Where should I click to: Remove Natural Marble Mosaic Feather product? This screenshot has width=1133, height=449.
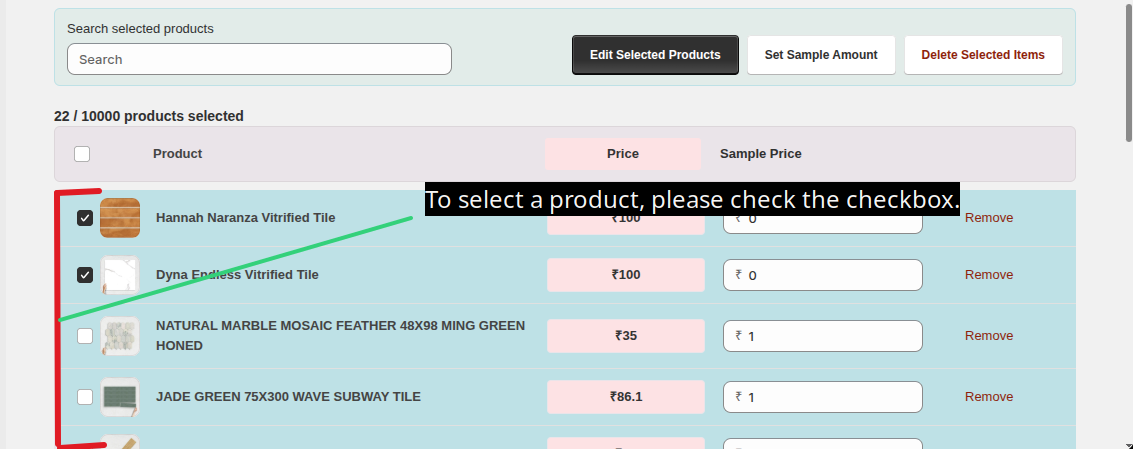pyautogui.click(x=988, y=335)
